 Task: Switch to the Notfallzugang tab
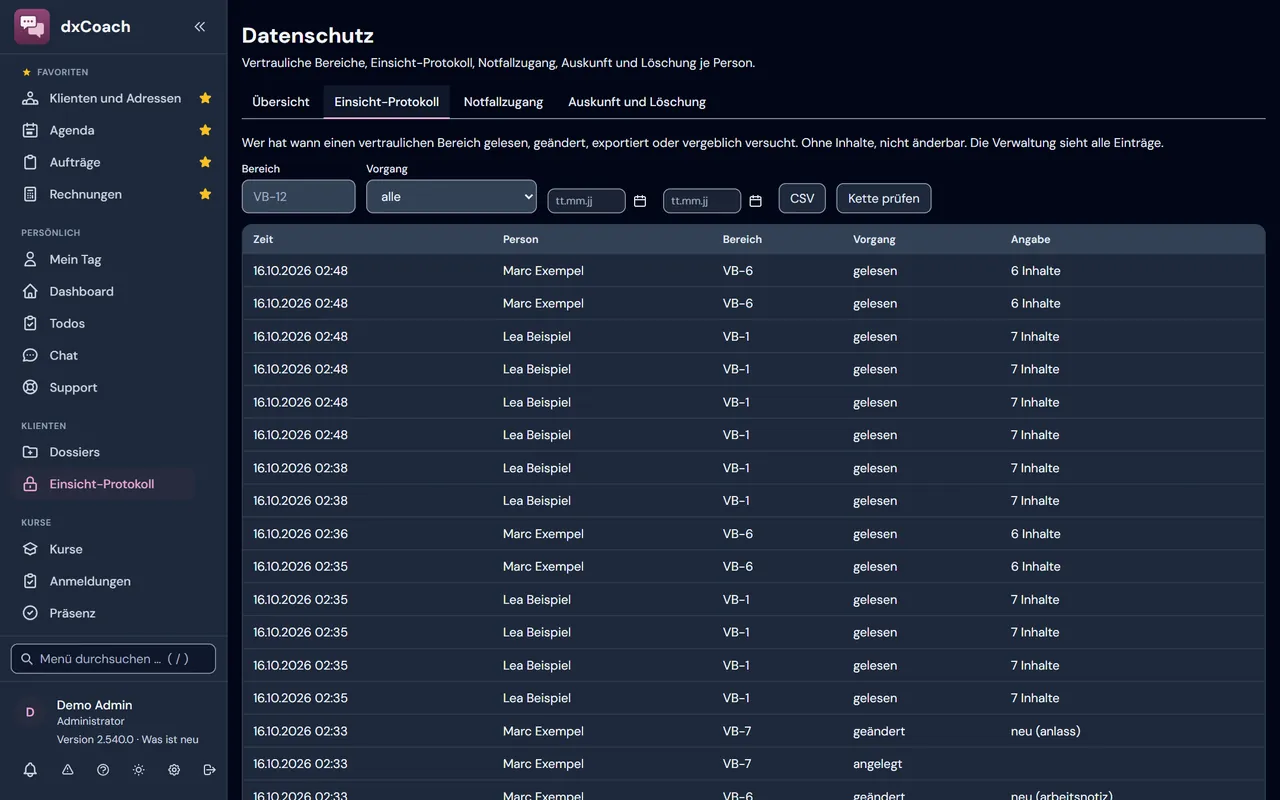tap(503, 102)
